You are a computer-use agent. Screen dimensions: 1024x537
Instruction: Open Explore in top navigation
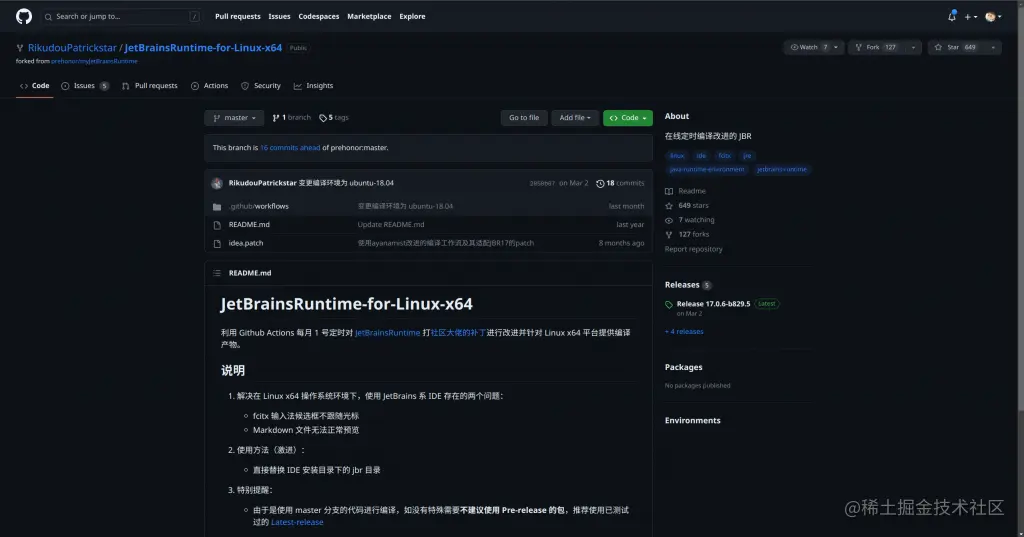pyautogui.click(x=412, y=16)
